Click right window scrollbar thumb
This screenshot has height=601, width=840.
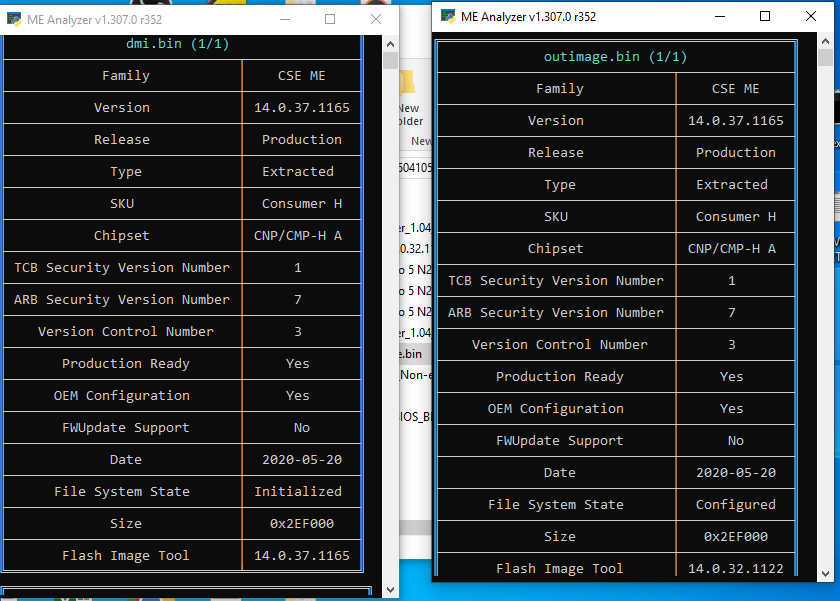(x=826, y=57)
